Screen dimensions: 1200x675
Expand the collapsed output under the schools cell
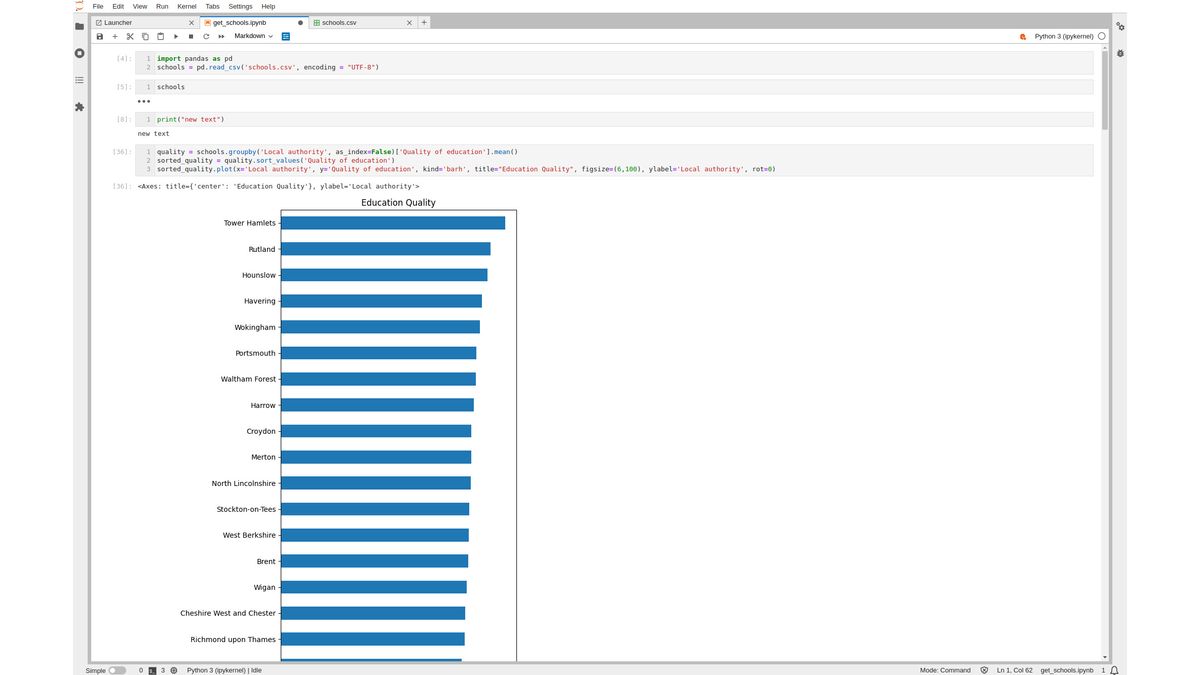click(143, 100)
